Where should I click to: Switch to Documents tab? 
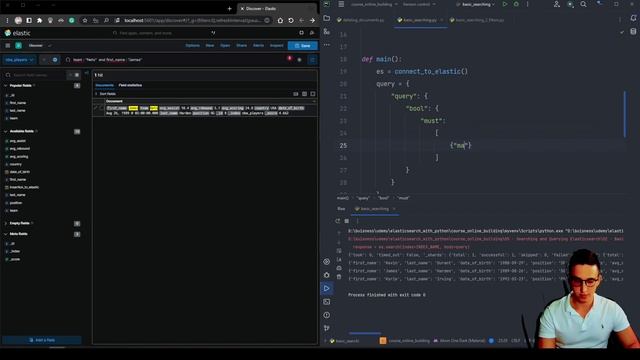click(x=104, y=85)
